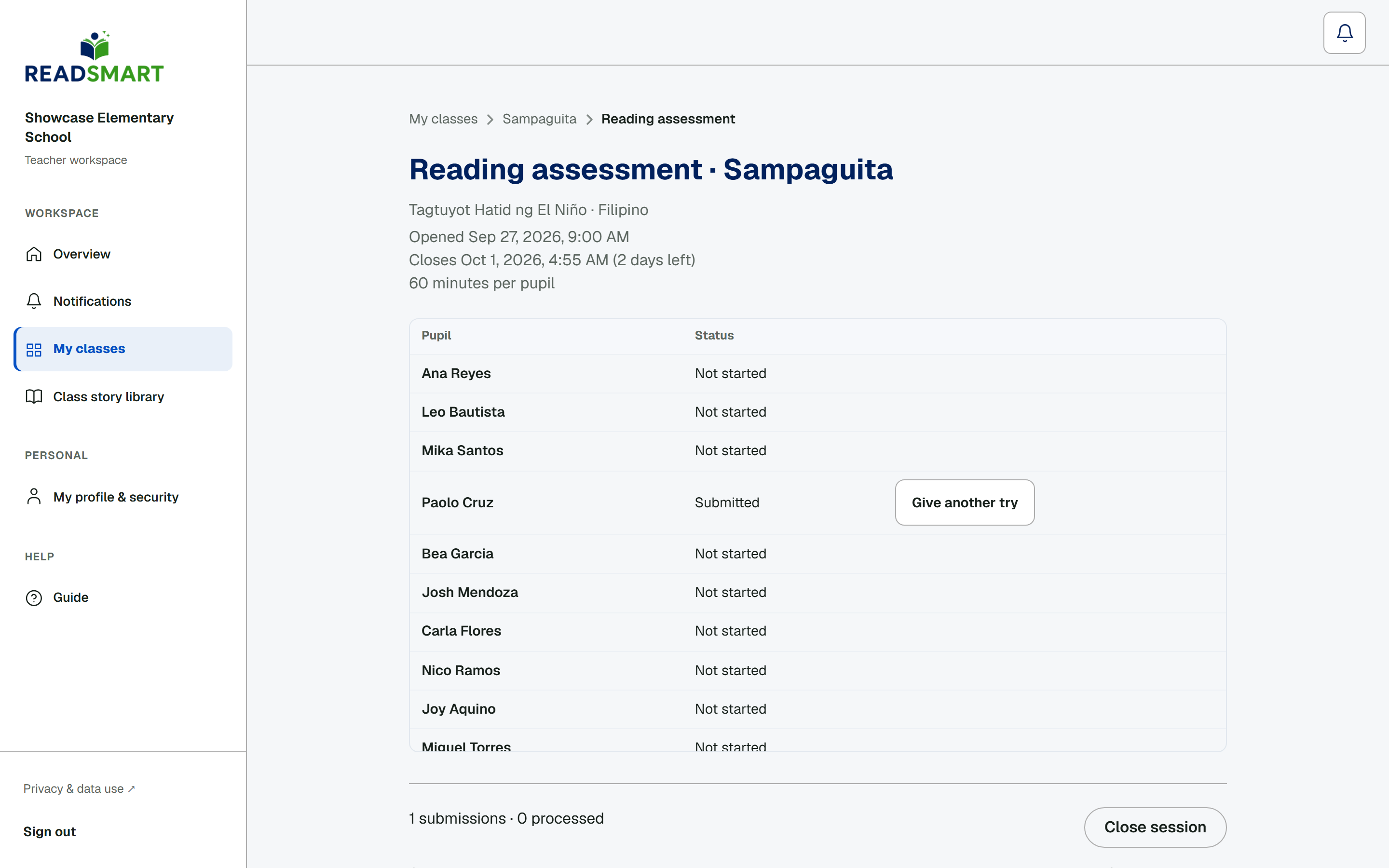Click the Class story library book icon
Image resolution: width=1389 pixels, height=868 pixels.
[x=34, y=397]
